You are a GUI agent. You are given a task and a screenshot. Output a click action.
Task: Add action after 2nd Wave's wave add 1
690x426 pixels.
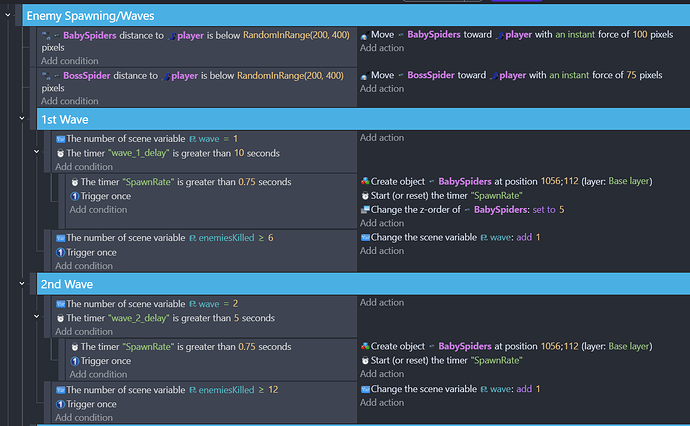tap(382, 403)
